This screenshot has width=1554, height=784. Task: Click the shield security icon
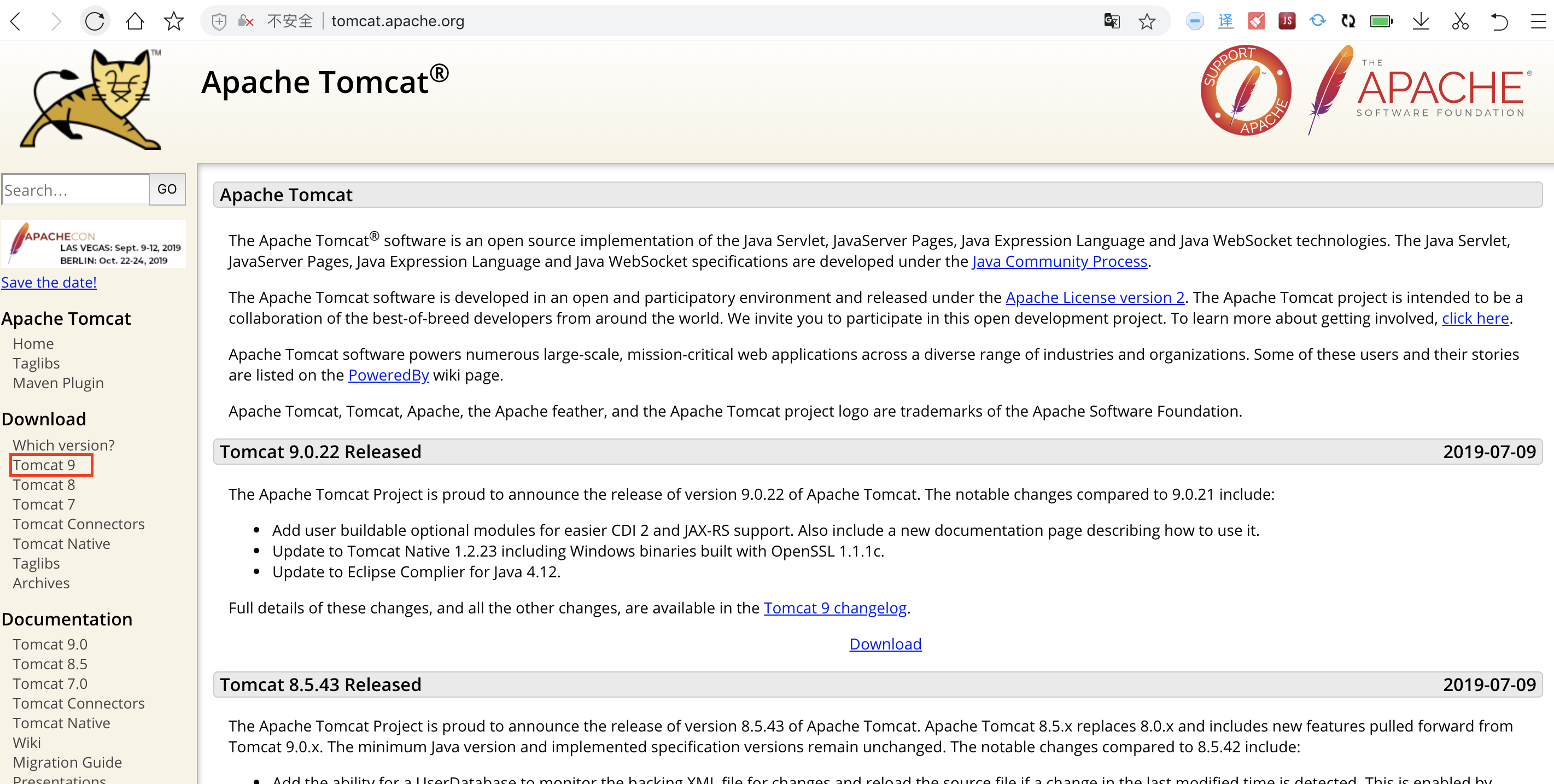219,22
